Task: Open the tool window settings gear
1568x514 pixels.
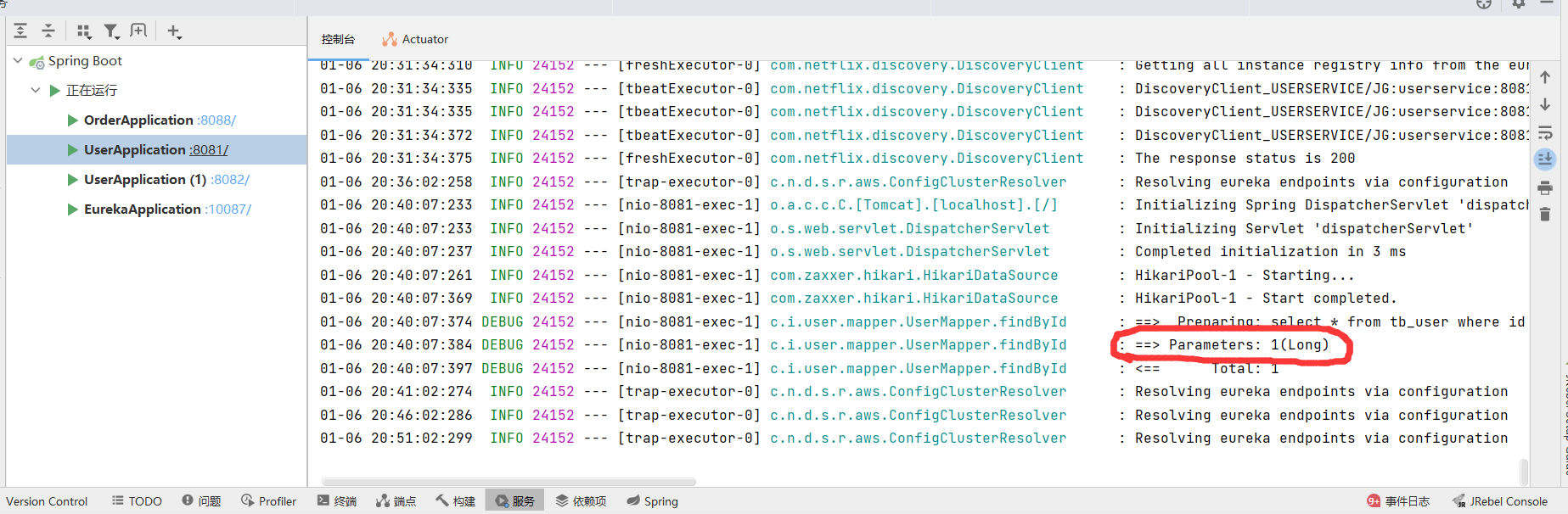Action: pyautogui.click(x=1519, y=4)
